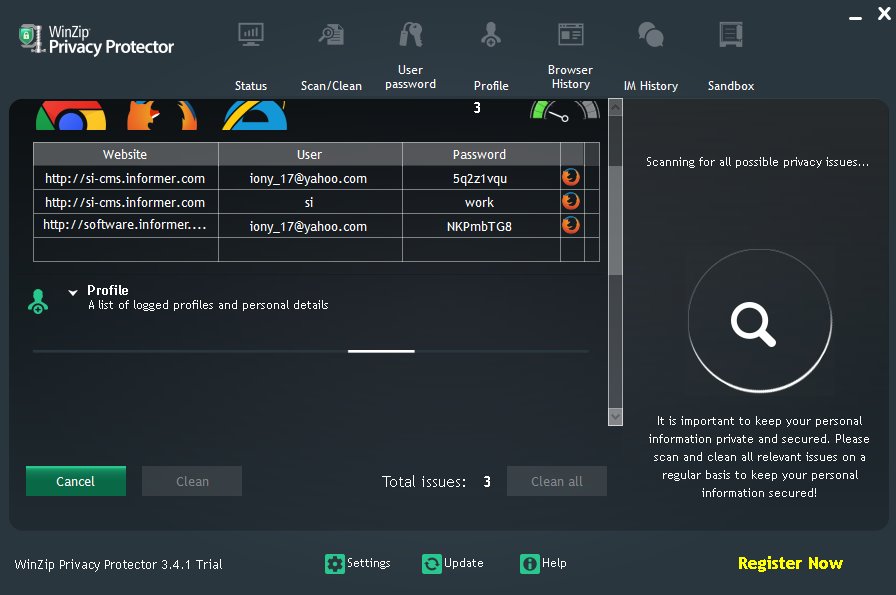Click the Google Chrome browser icon
The width and height of the screenshot is (896, 595).
pos(71,115)
